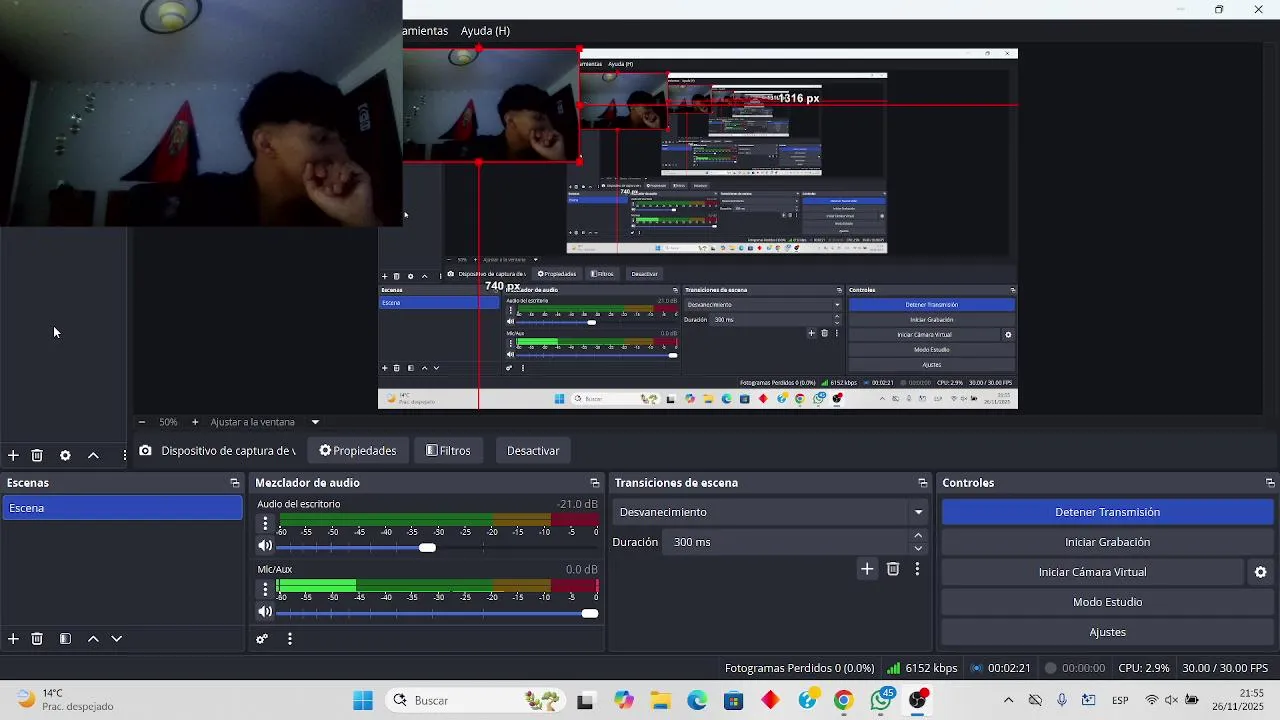1280x720 pixels.
Task: Zoom in the preview with plus icon
Action: coord(195,422)
